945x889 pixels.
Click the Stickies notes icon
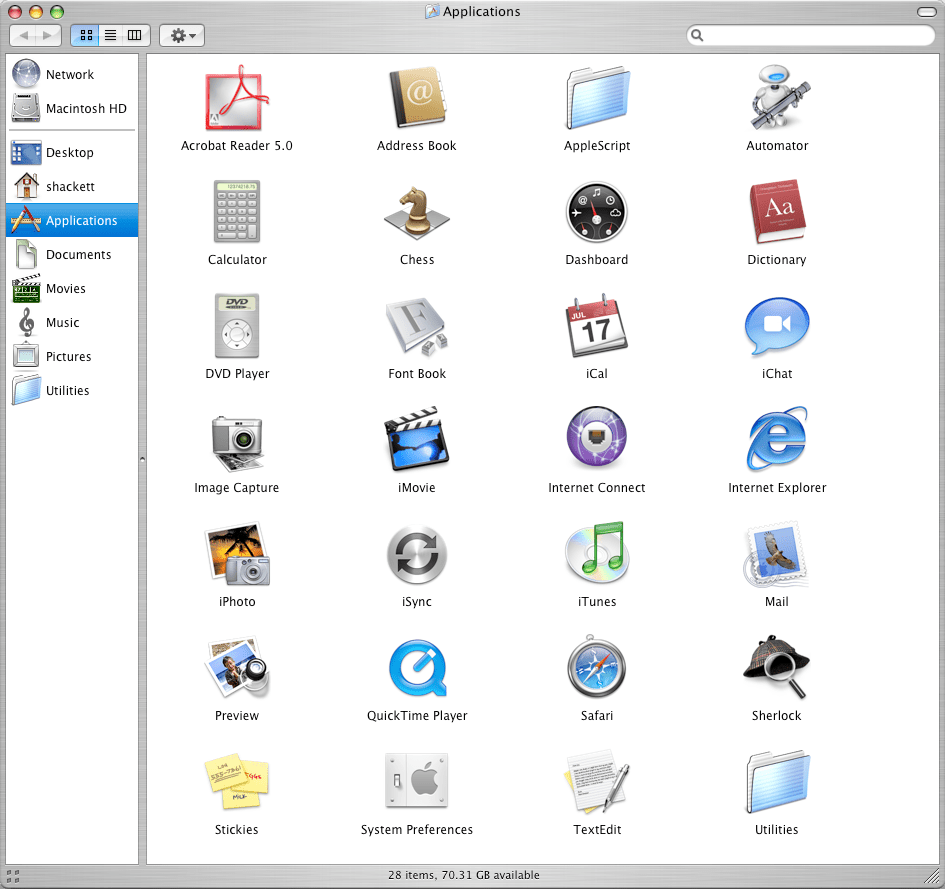237,782
